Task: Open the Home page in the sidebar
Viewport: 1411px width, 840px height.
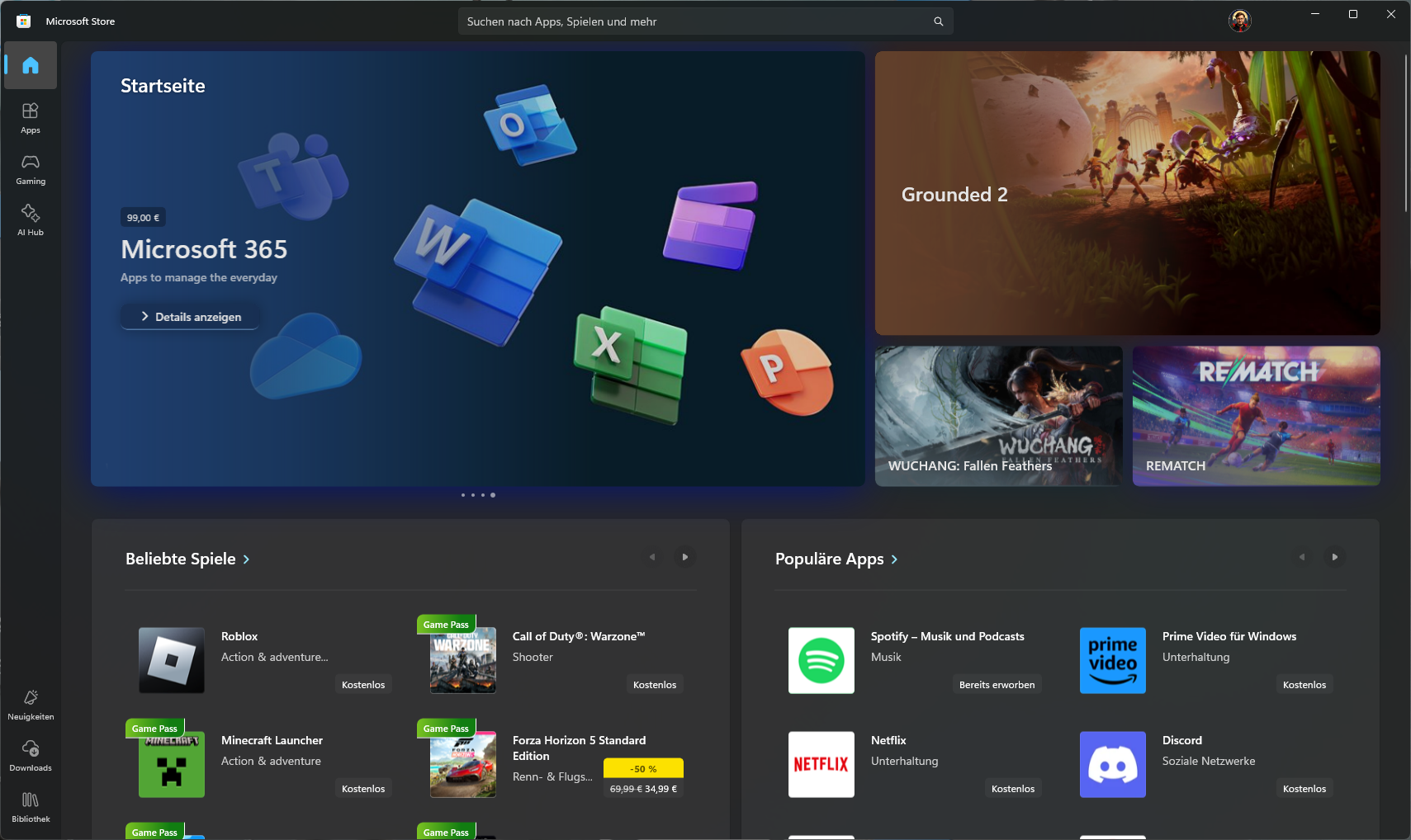Action: coord(31,65)
